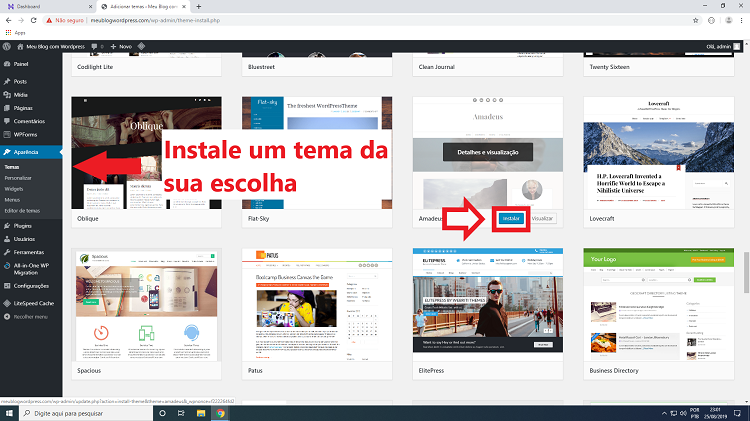Click the Codilight Lite theme name
This screenshot has width=750, height=421.
[95, 67]
